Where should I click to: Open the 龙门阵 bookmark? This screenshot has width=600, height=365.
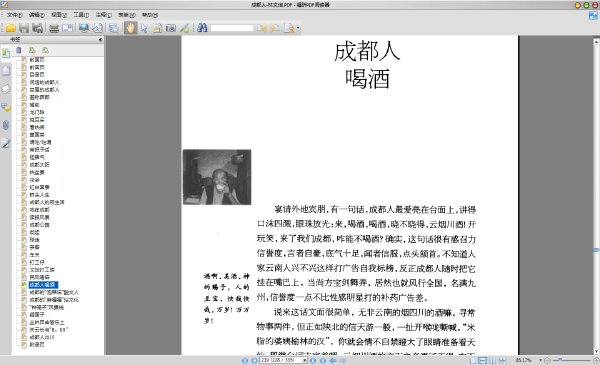[37, 112]
